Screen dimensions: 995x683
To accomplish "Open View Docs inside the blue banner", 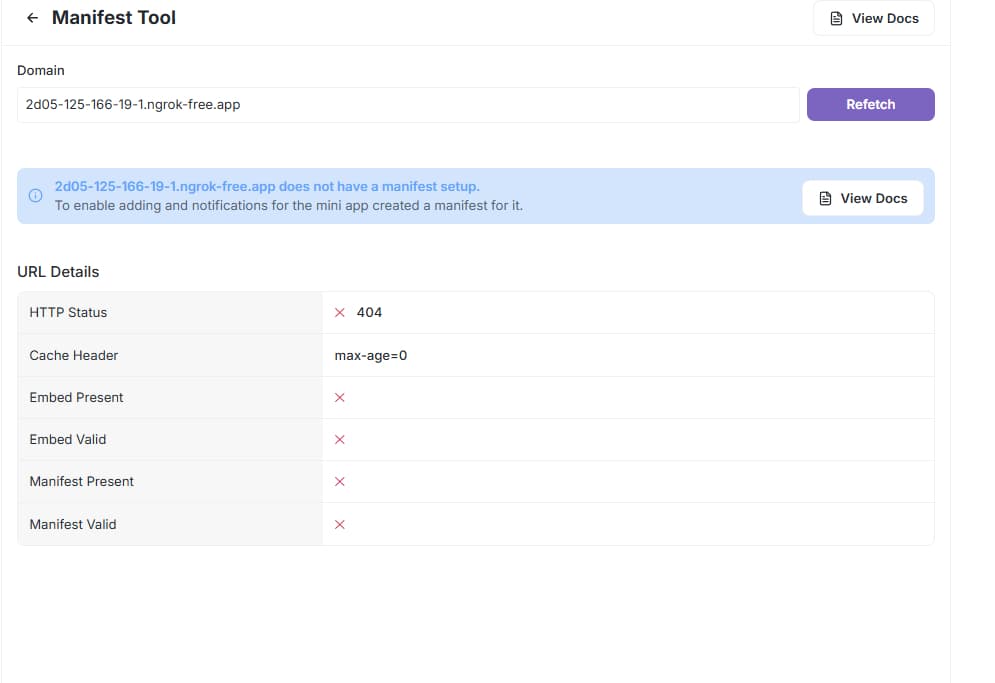I will 863,198.
